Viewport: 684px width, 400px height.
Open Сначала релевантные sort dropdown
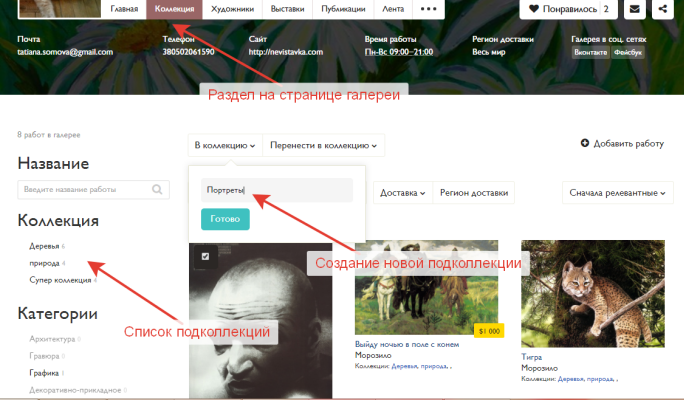(617, 192)
